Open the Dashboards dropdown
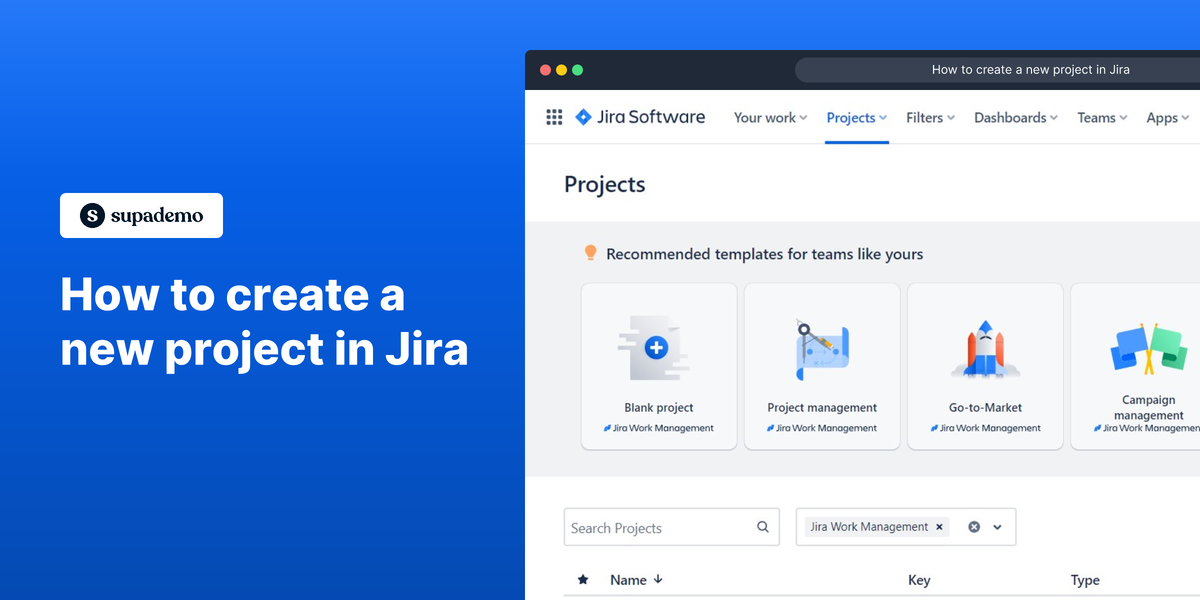The image size is (1200, 600). point(1014,117)
